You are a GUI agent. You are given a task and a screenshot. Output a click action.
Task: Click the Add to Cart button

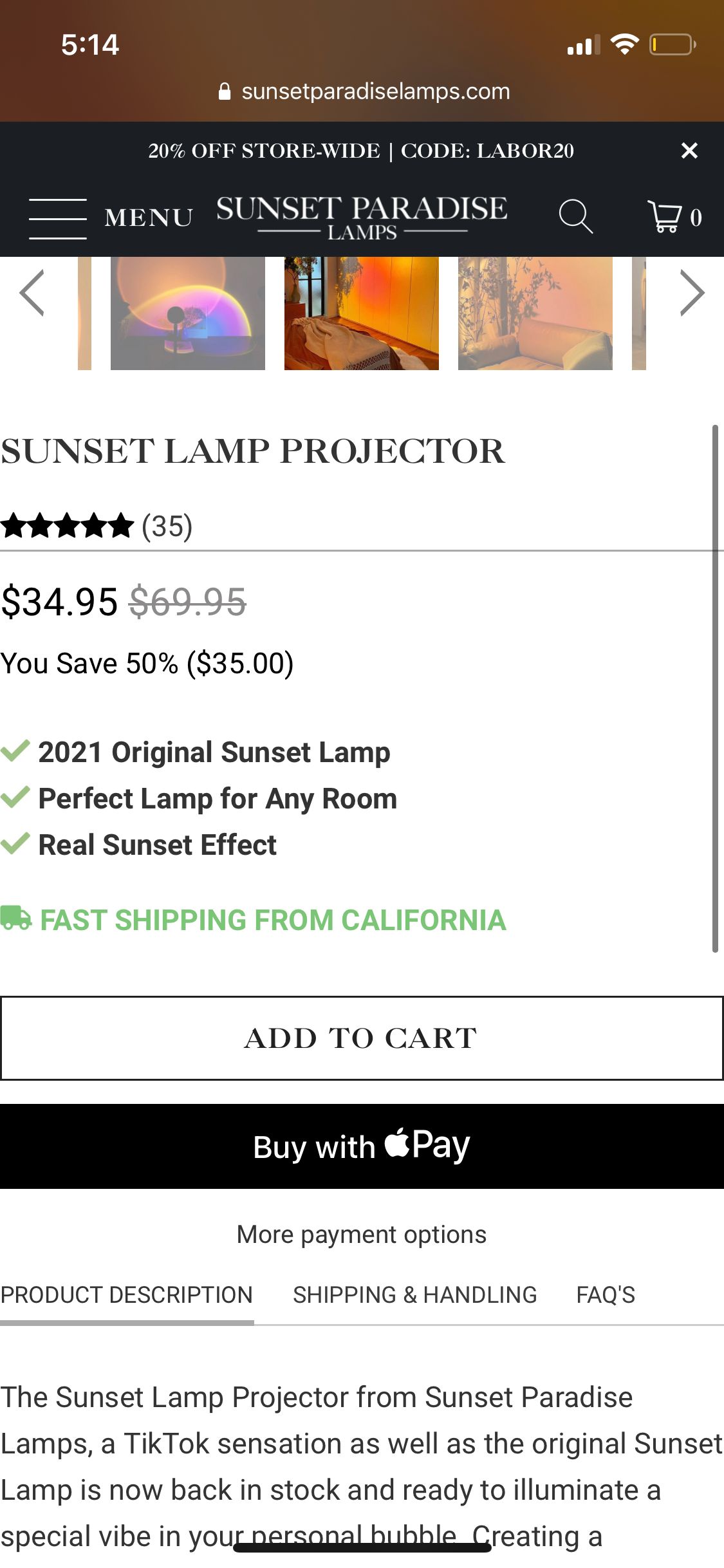pyautogui.click(x=362, y=1038)
